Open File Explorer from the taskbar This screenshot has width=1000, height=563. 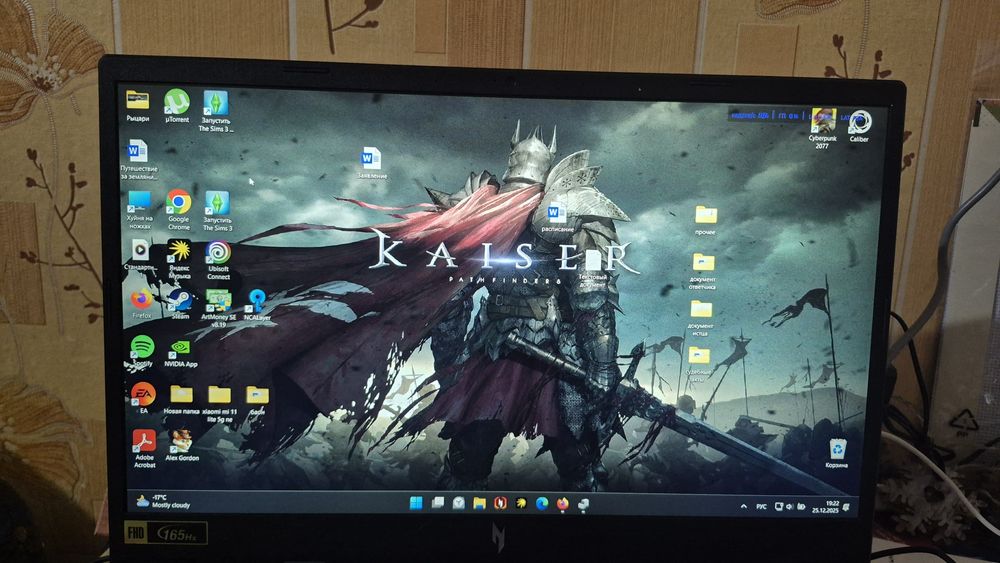point(480,504)
